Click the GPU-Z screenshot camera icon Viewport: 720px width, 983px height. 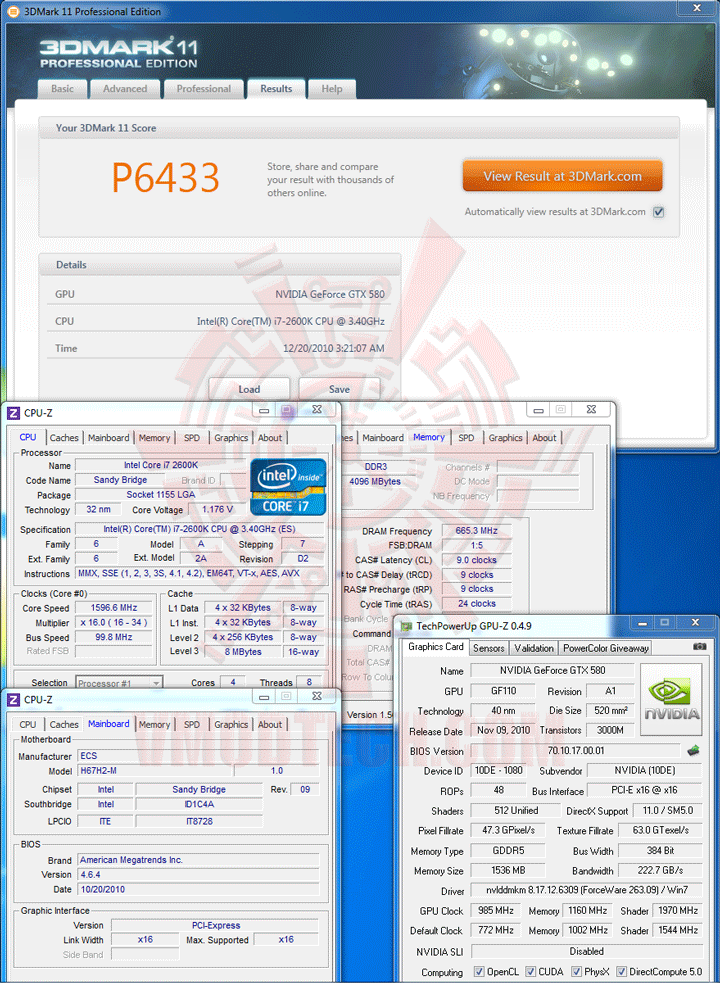click(699, 646)
